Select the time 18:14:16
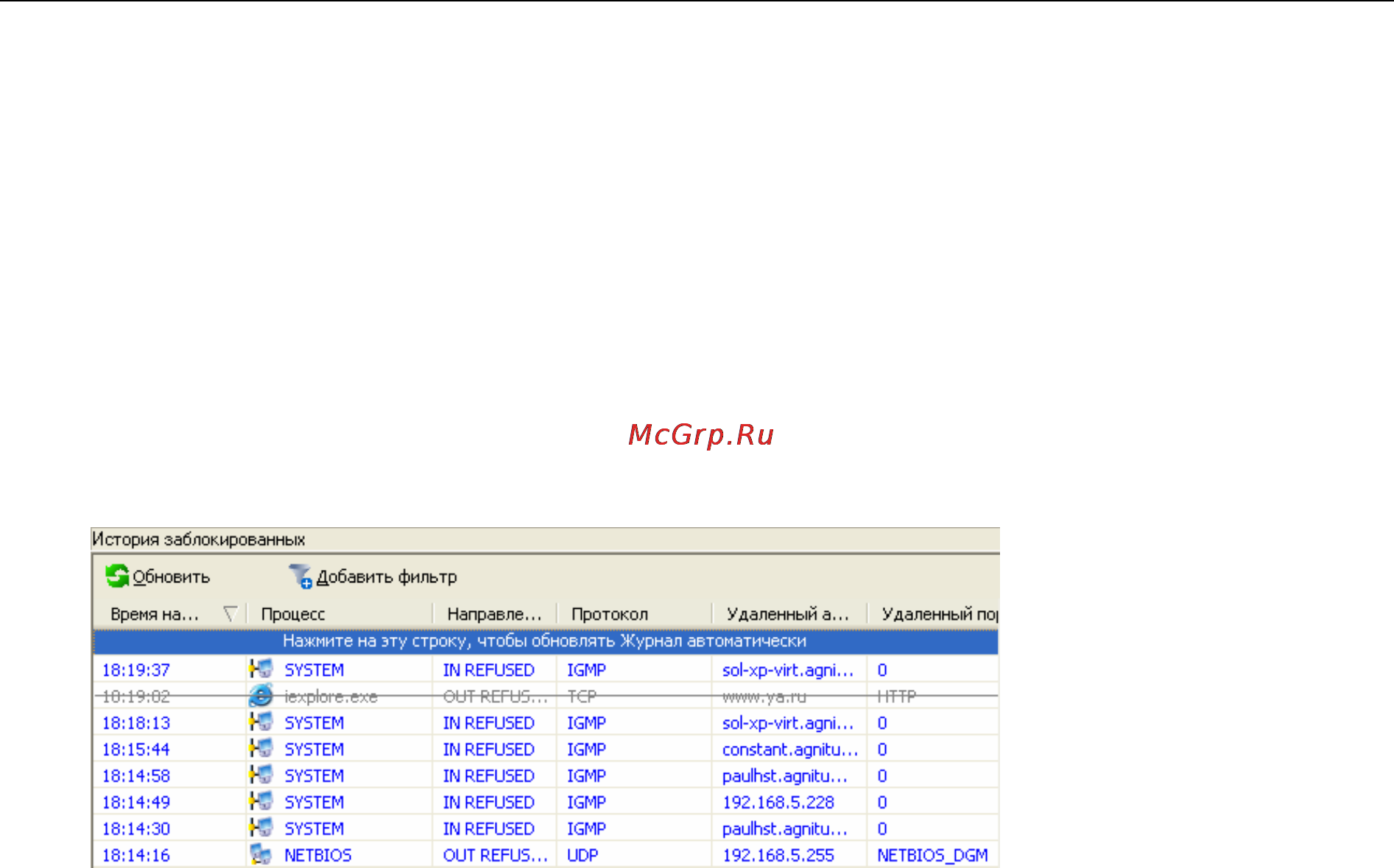 (136, 855)
